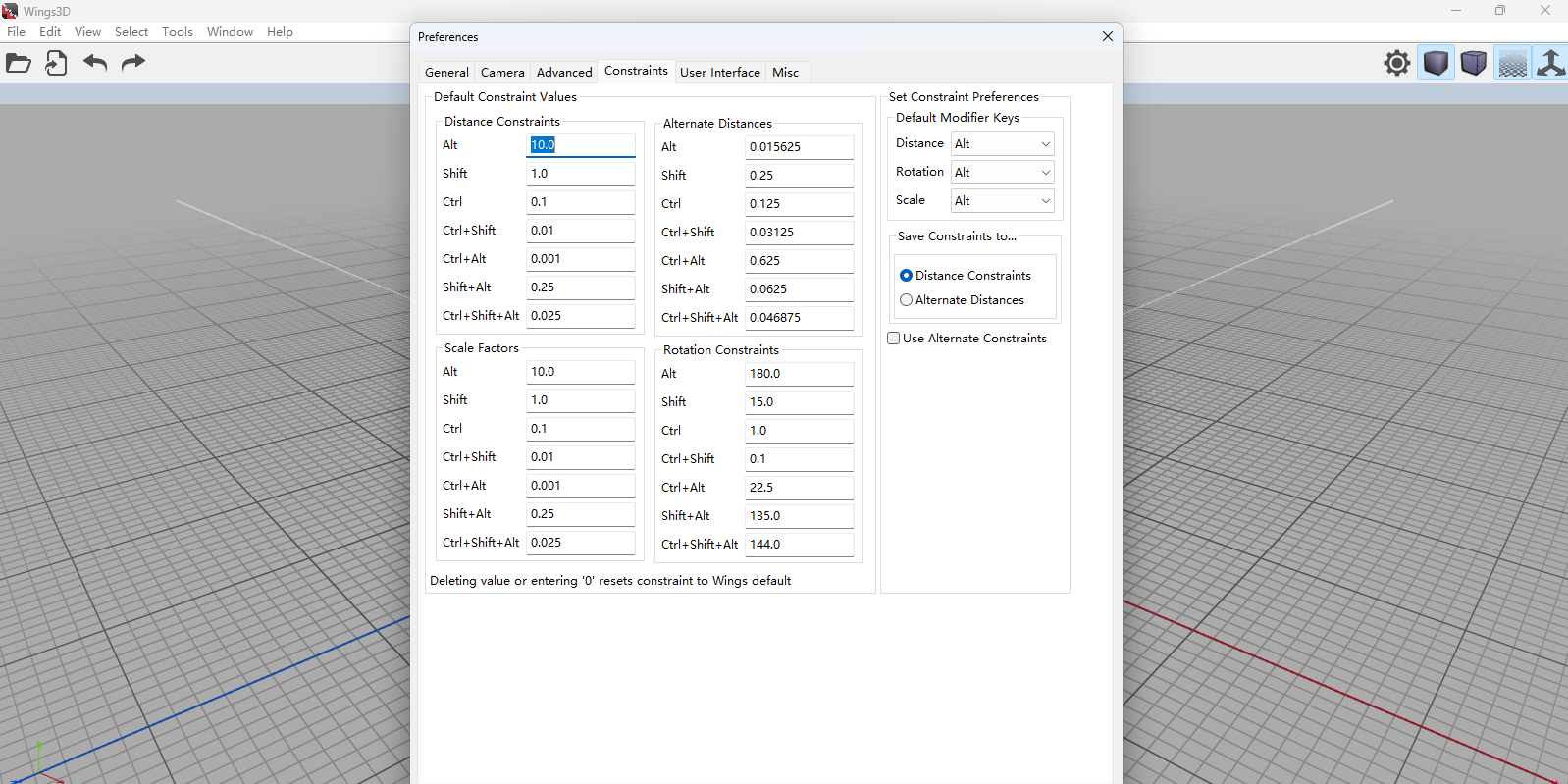Select Distance Constraints radio option
The width and height of the screenshot is (1568, 784).
906,276
